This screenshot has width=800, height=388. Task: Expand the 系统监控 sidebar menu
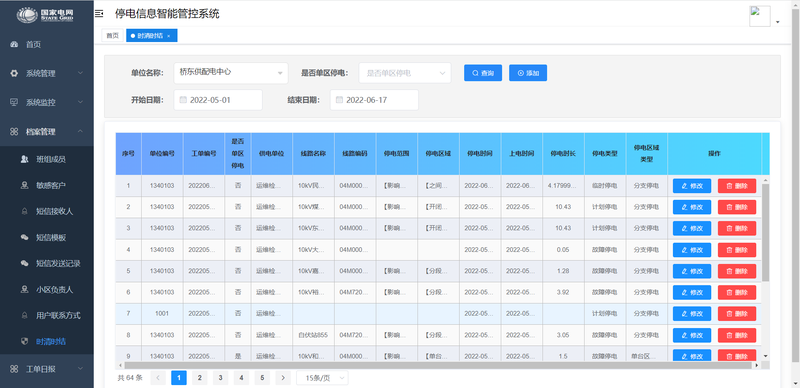47,103
